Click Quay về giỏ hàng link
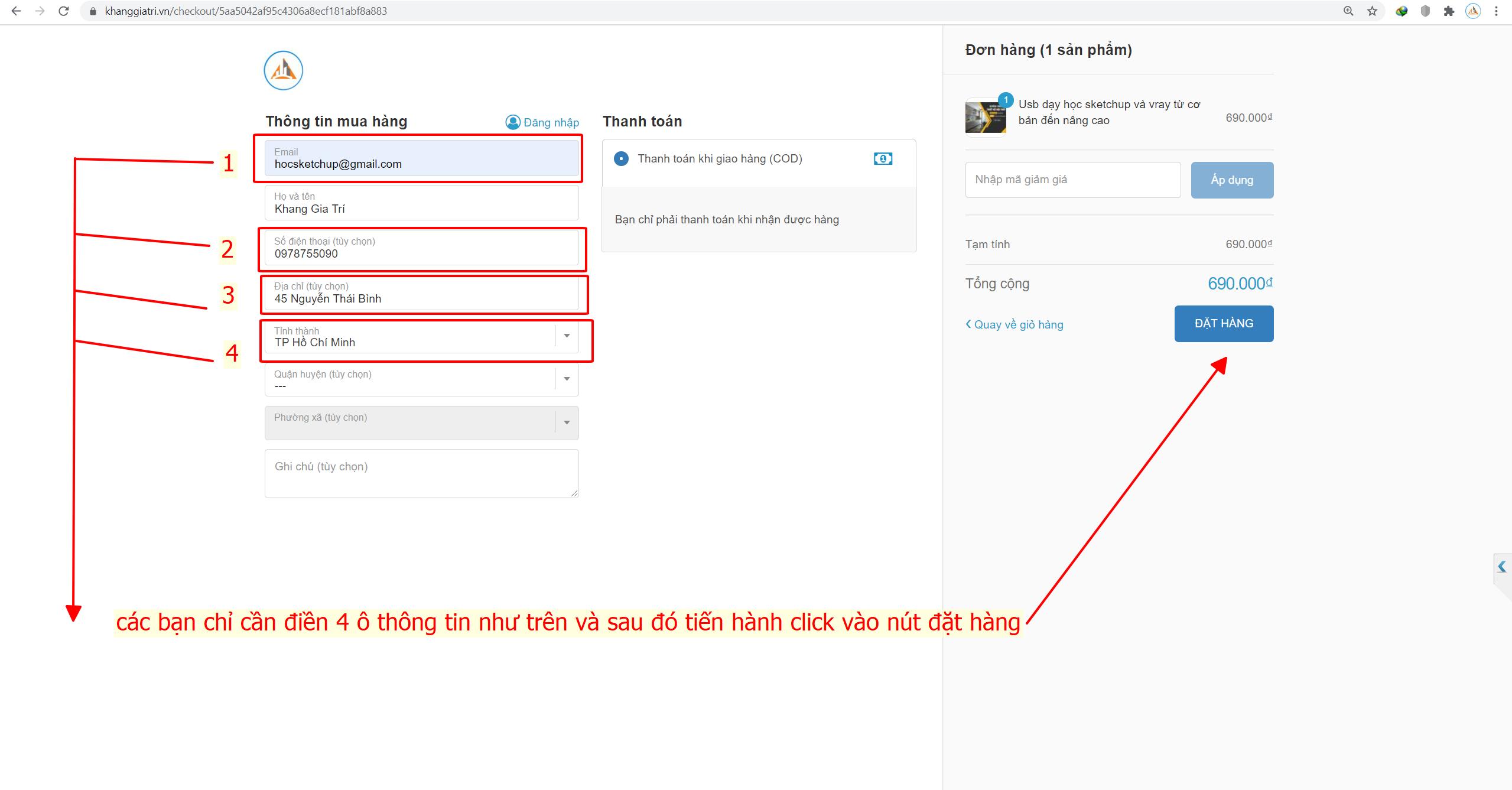This screenshot has height=790, width=1512. tap(1014, 324)
